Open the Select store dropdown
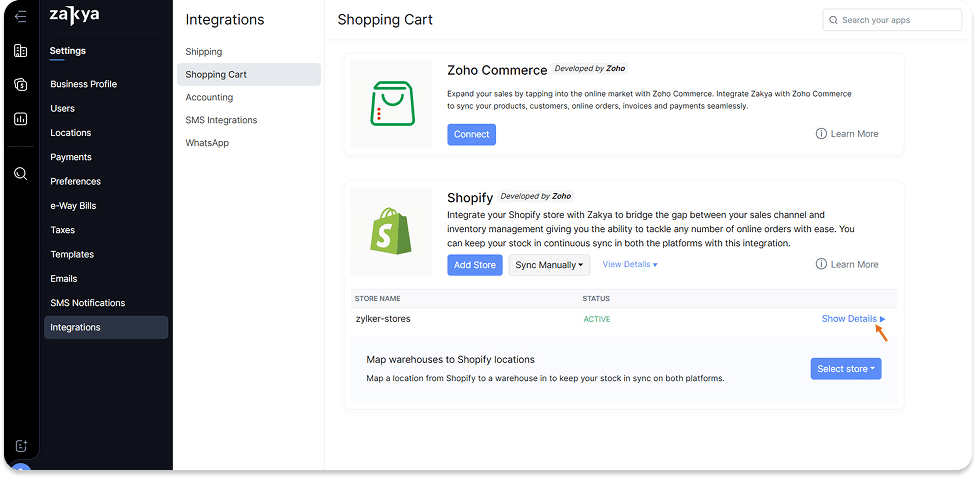The height and width of the screenshot is (478, 976). (845, 369)
